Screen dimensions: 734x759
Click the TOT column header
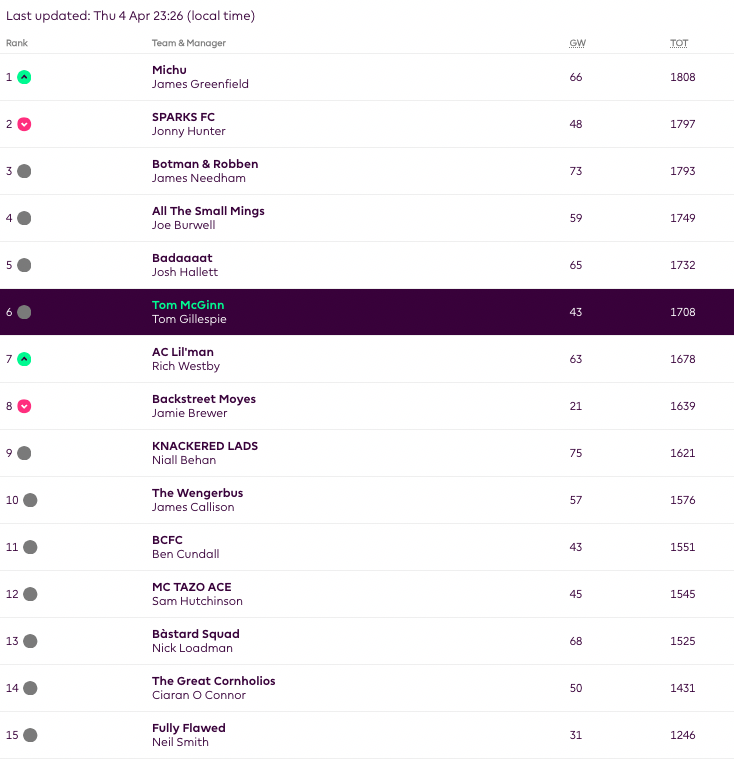[x=679, y=43]
